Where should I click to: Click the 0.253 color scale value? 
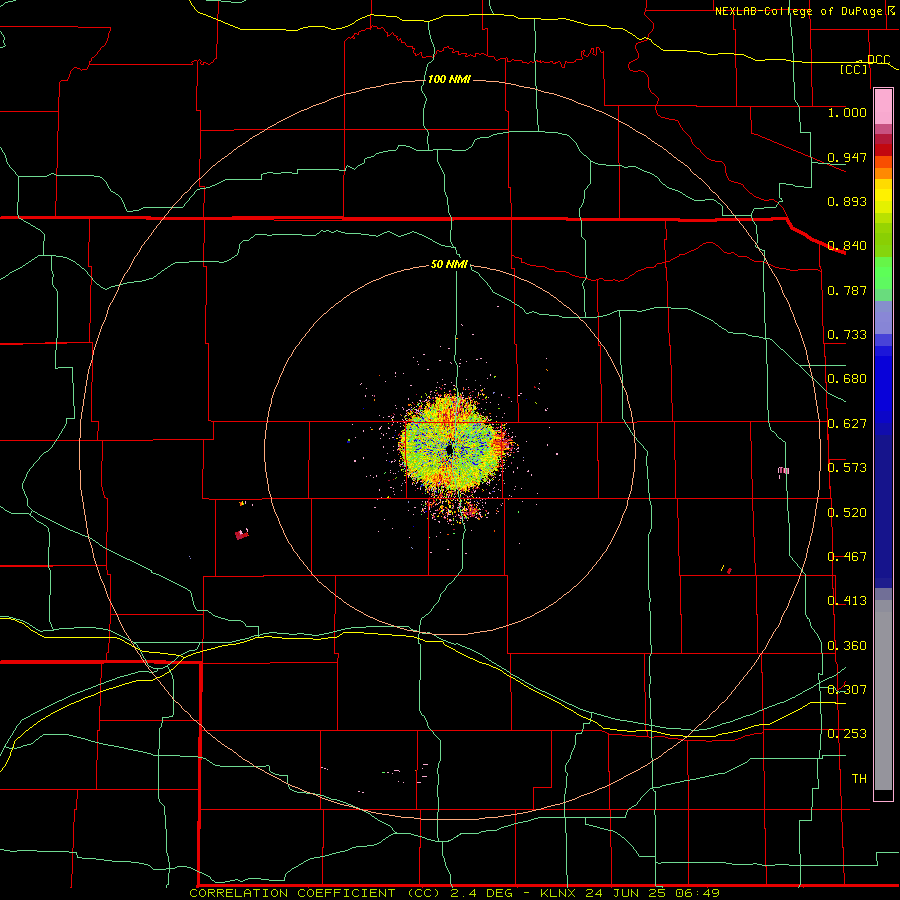[847, 734]
